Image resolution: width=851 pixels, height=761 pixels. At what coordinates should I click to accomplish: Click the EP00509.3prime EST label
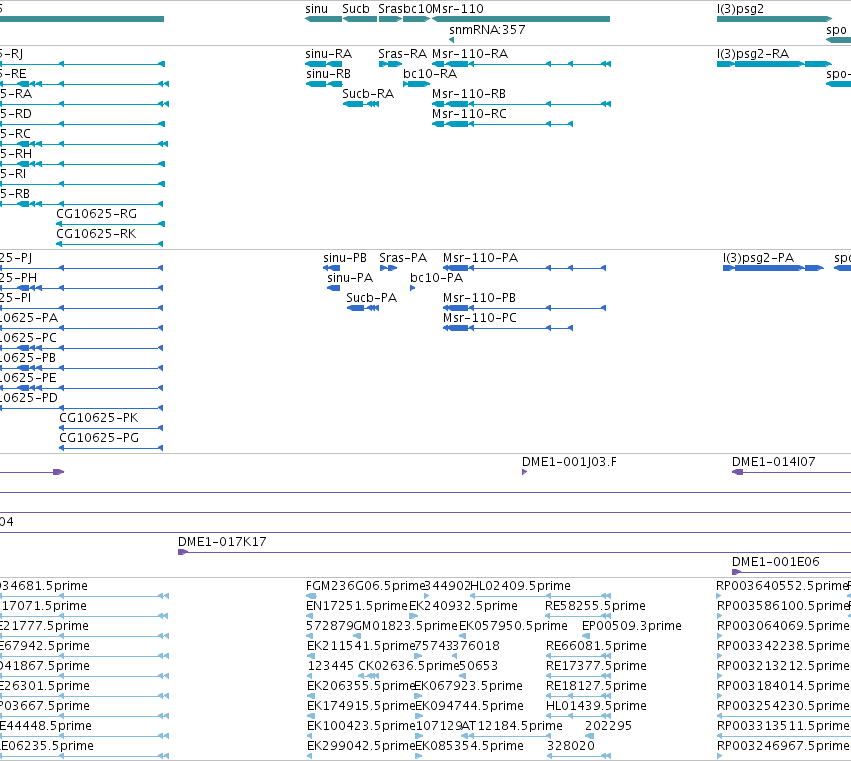(x=632, y=626)
